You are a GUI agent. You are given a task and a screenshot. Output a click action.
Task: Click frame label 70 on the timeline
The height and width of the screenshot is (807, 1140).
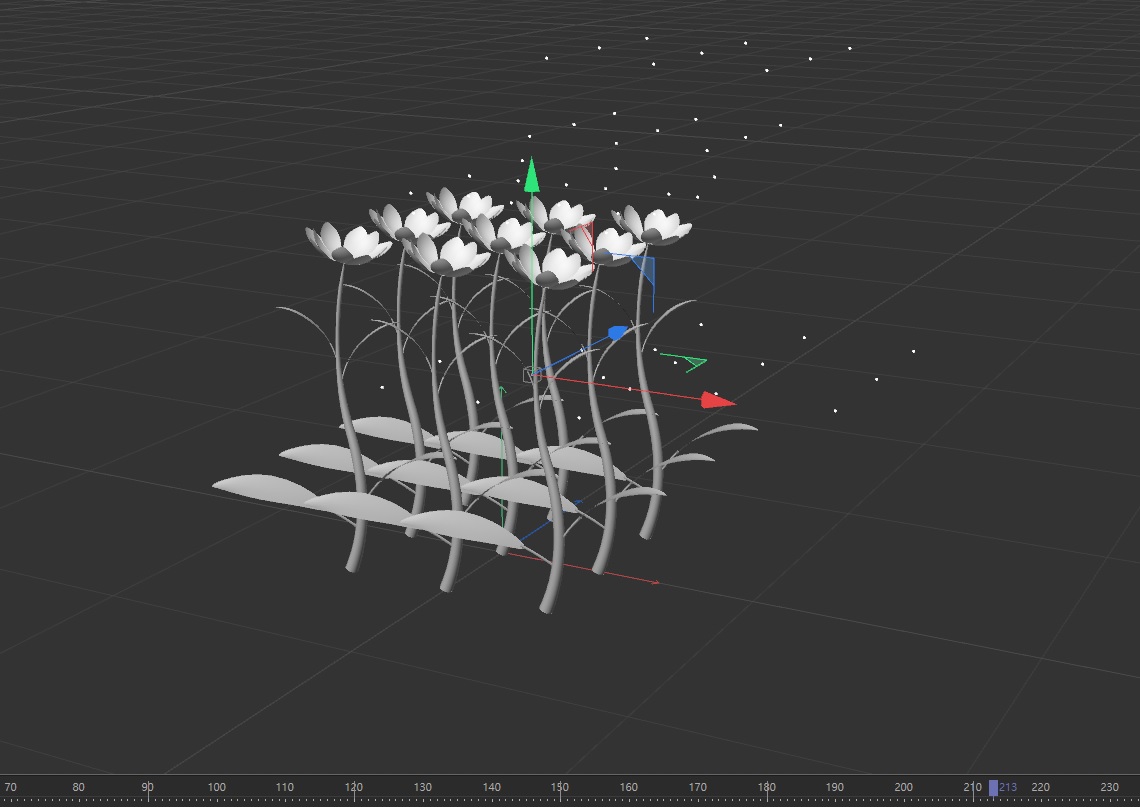pyautogui.click(x=10, y=787)
